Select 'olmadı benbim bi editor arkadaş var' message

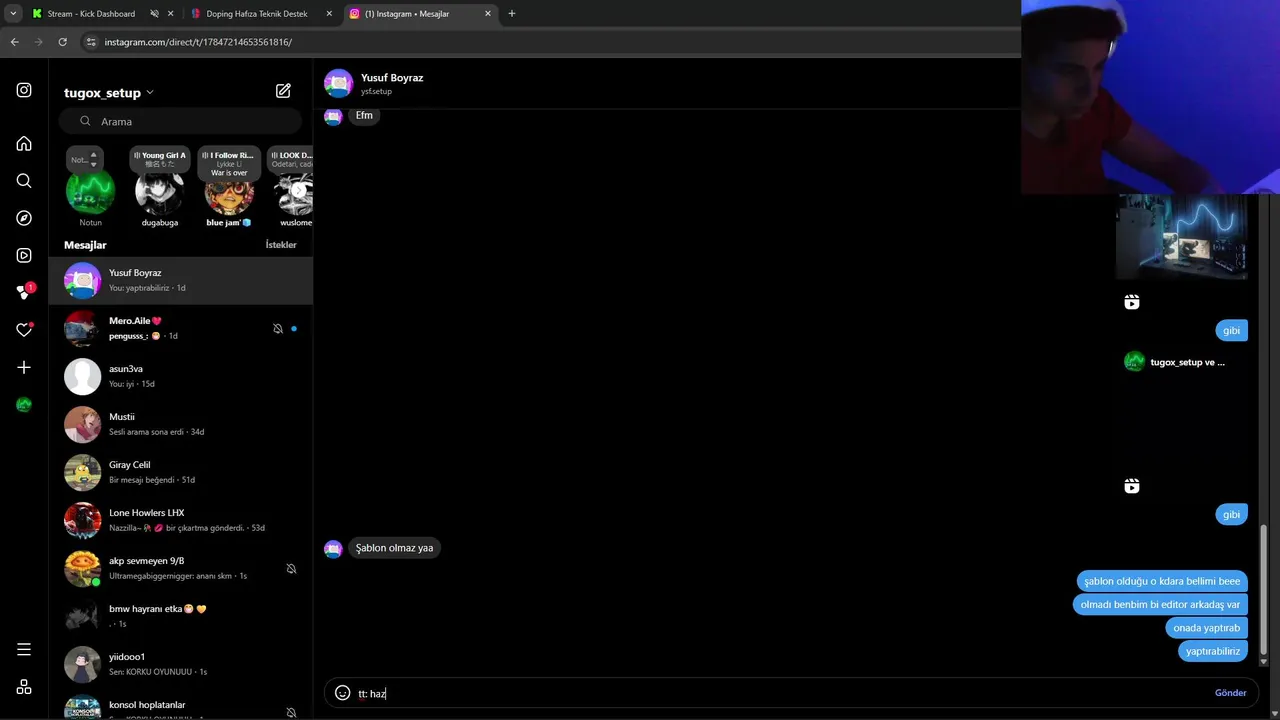(1160, 604)
